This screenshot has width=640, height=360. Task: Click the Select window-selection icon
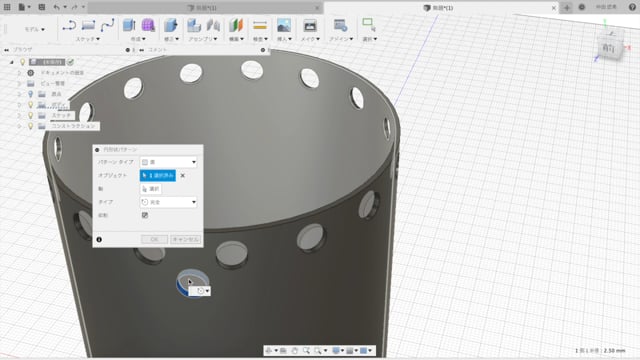click(x=369, y=24)
